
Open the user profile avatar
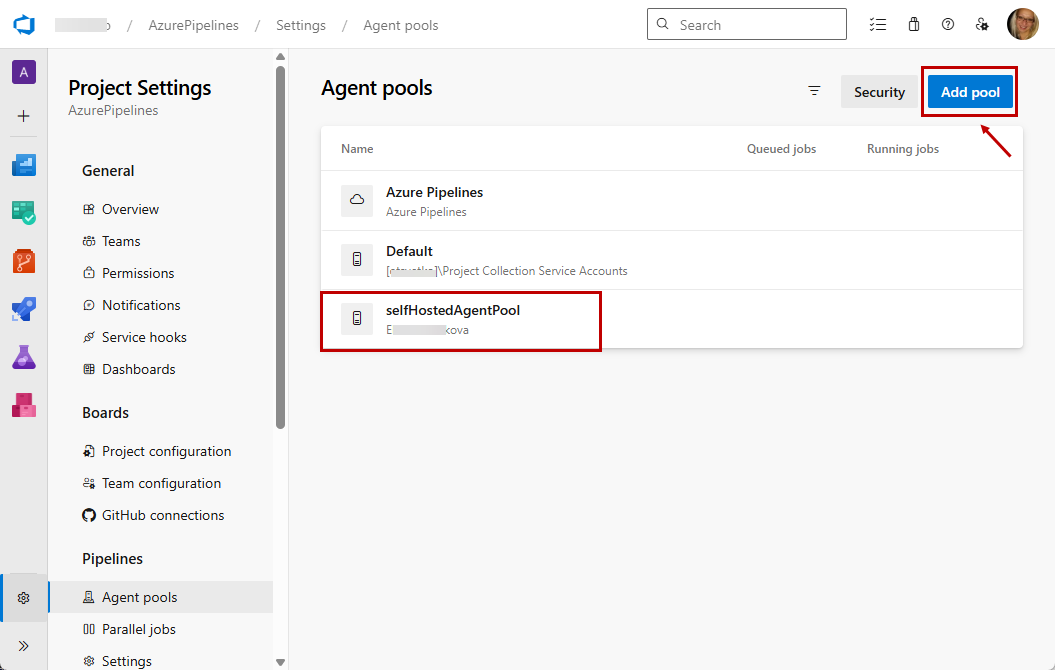1023,24
